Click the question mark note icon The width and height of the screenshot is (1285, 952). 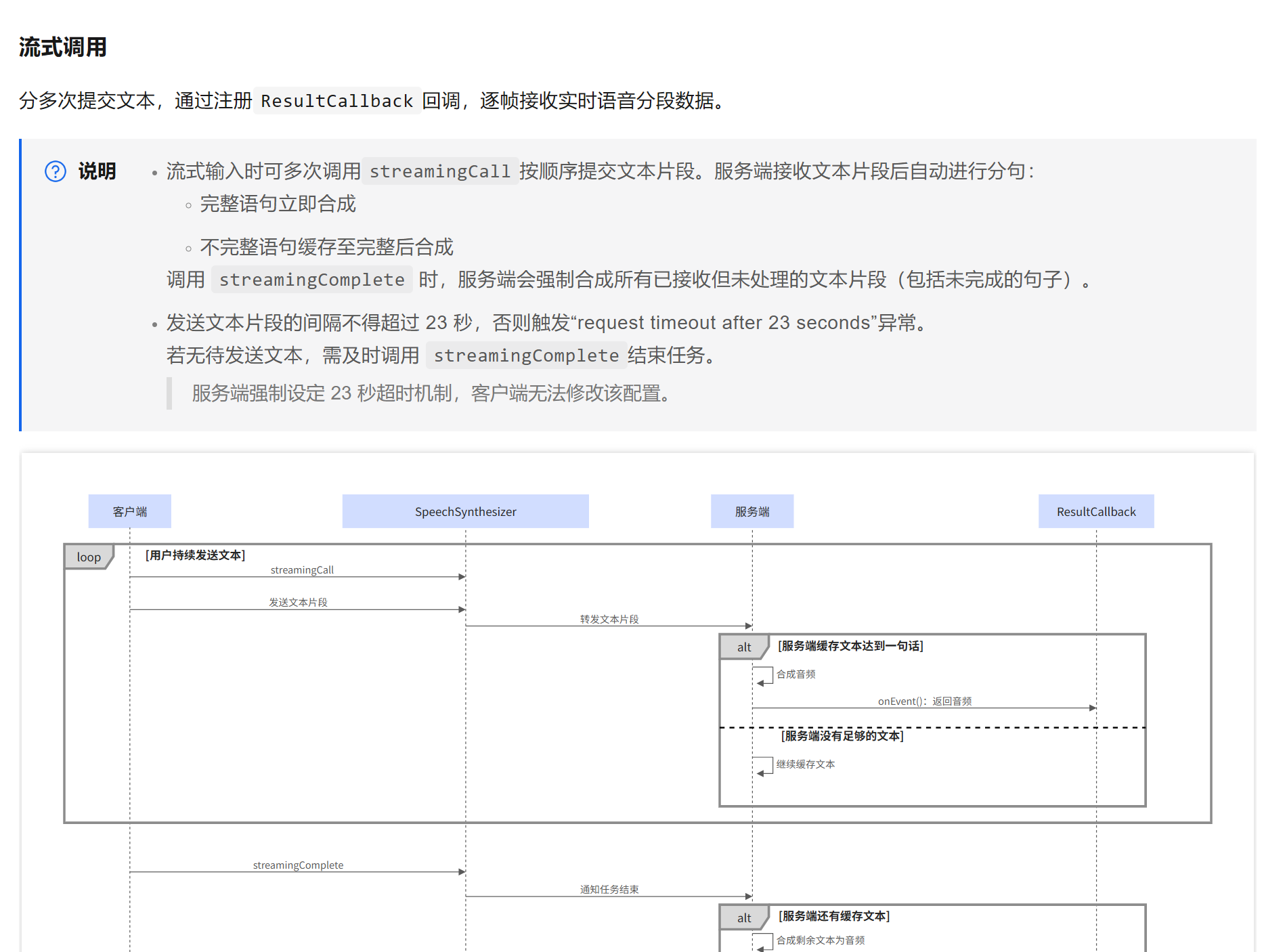click(56, 171)
